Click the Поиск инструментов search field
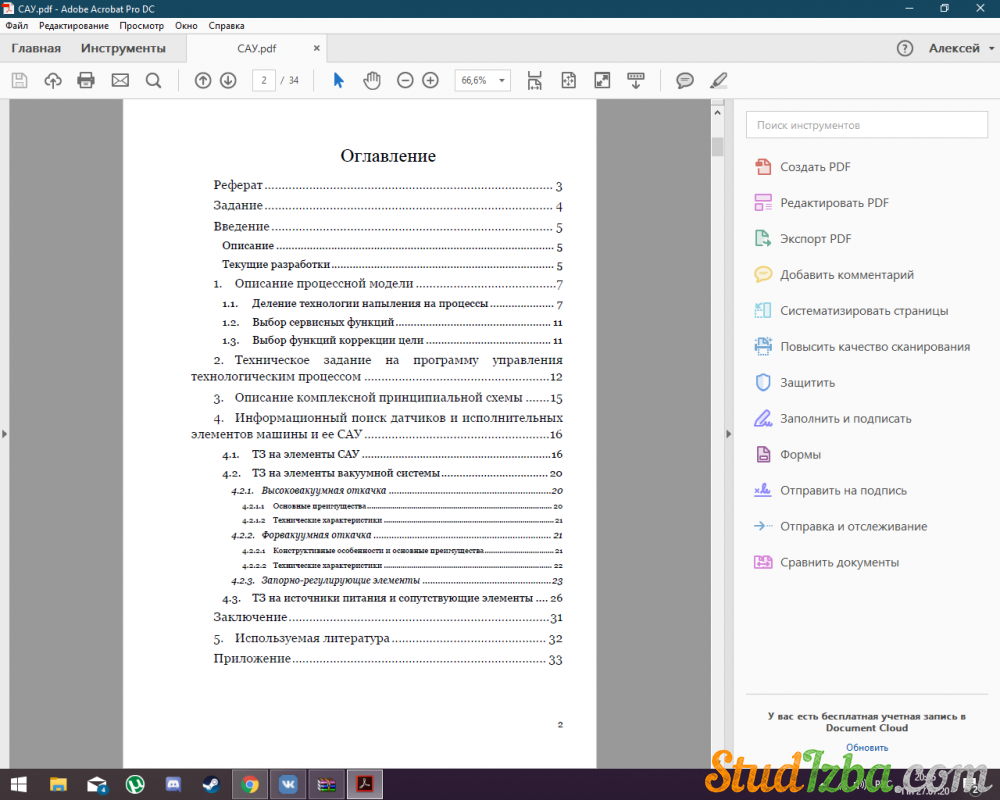The image size is (1000, 800). tap(866, 125)
